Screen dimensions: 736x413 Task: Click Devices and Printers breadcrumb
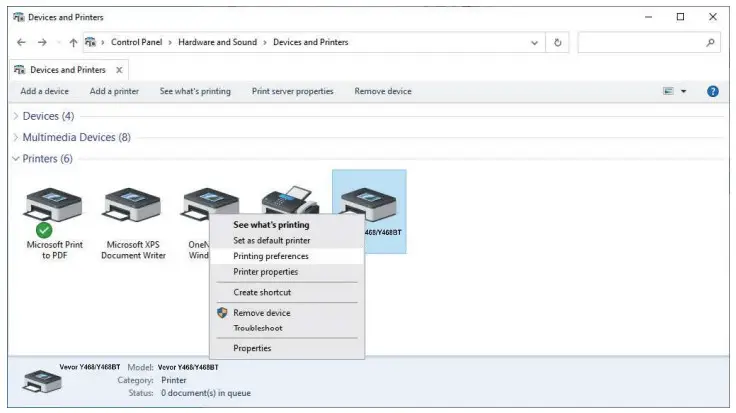coord(311,42)
